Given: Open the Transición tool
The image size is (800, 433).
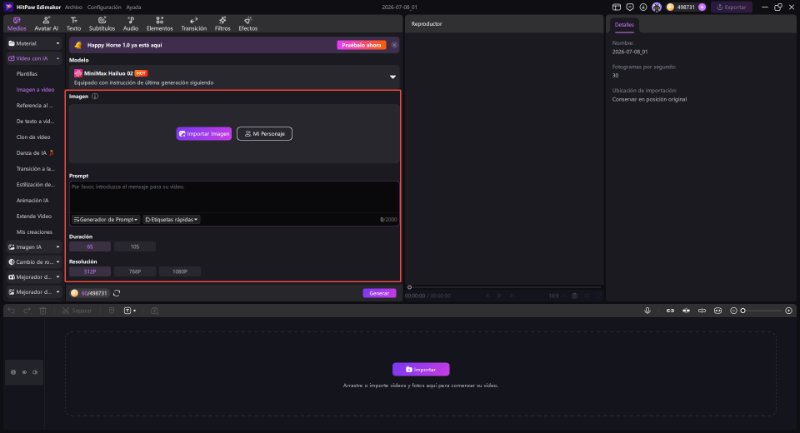Looking at the screenshot, I should point(194,23).
